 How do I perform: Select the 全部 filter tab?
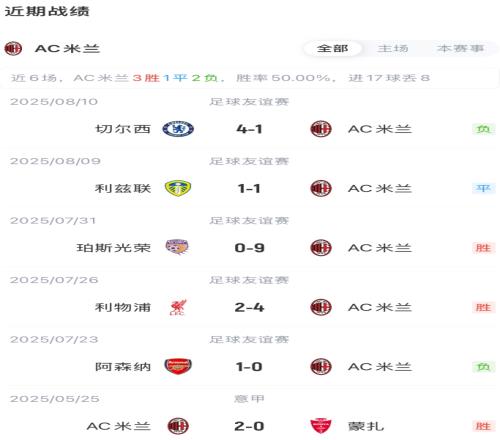(332, 49)
